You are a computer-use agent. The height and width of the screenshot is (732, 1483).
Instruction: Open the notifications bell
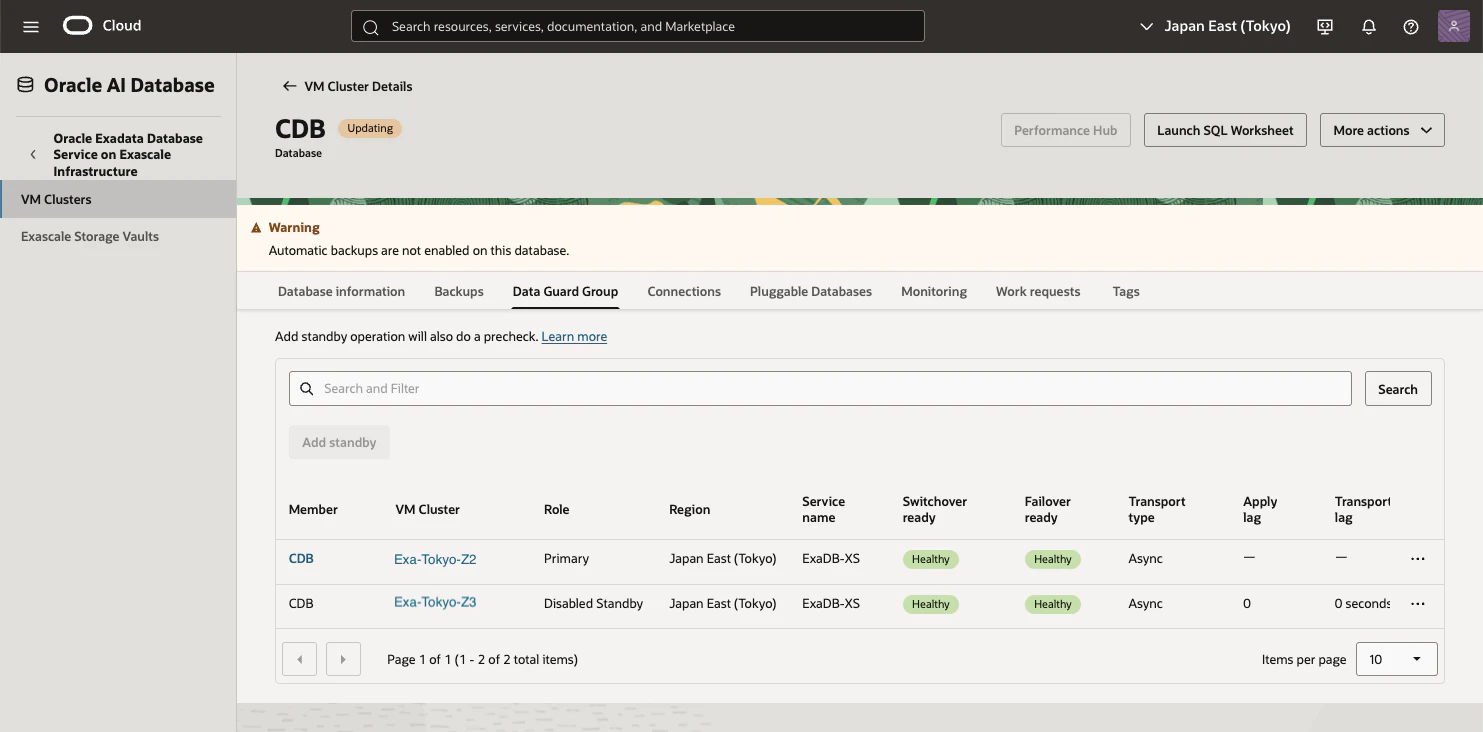[1369, 27]
